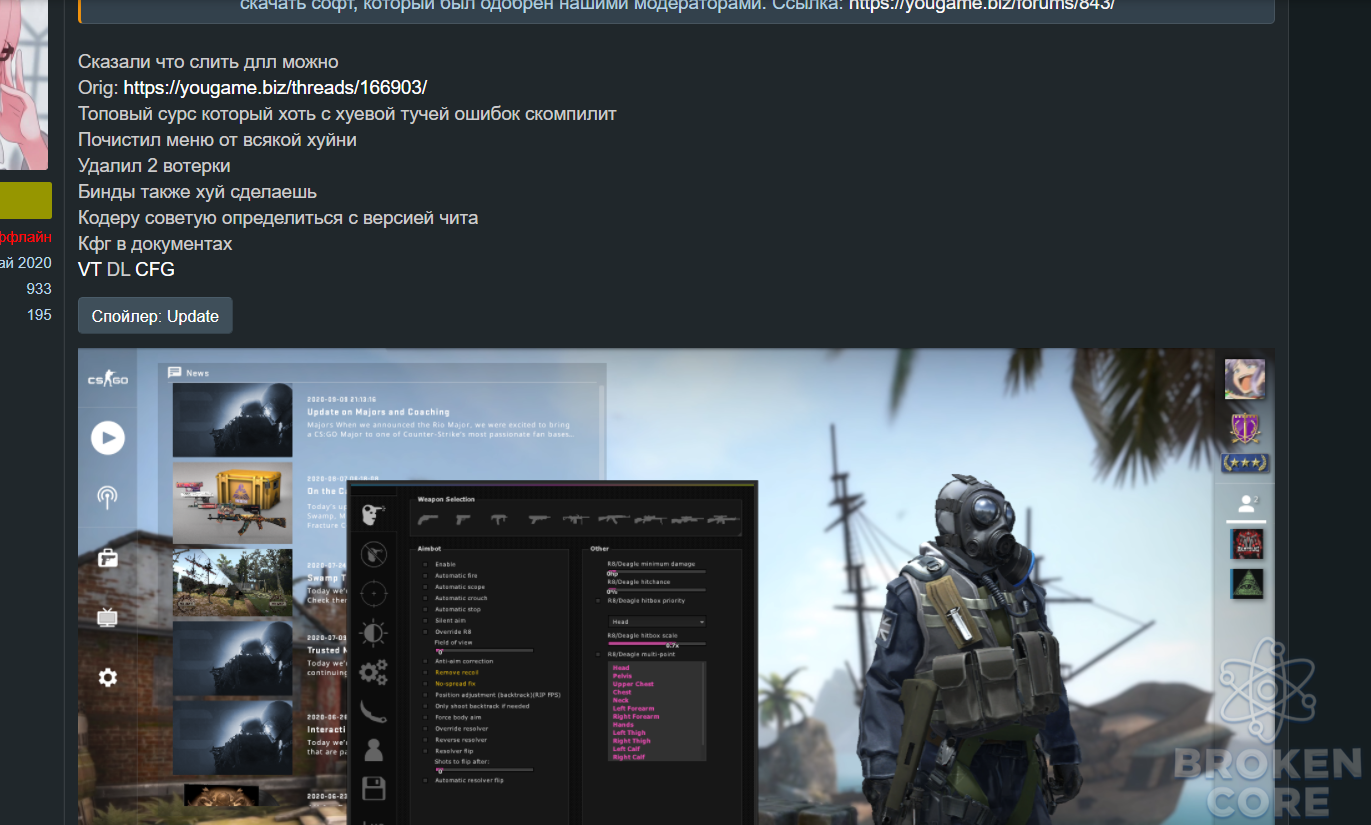
Task: Toggle the Automatic stop checkbox
Action: tap(425, 609)
